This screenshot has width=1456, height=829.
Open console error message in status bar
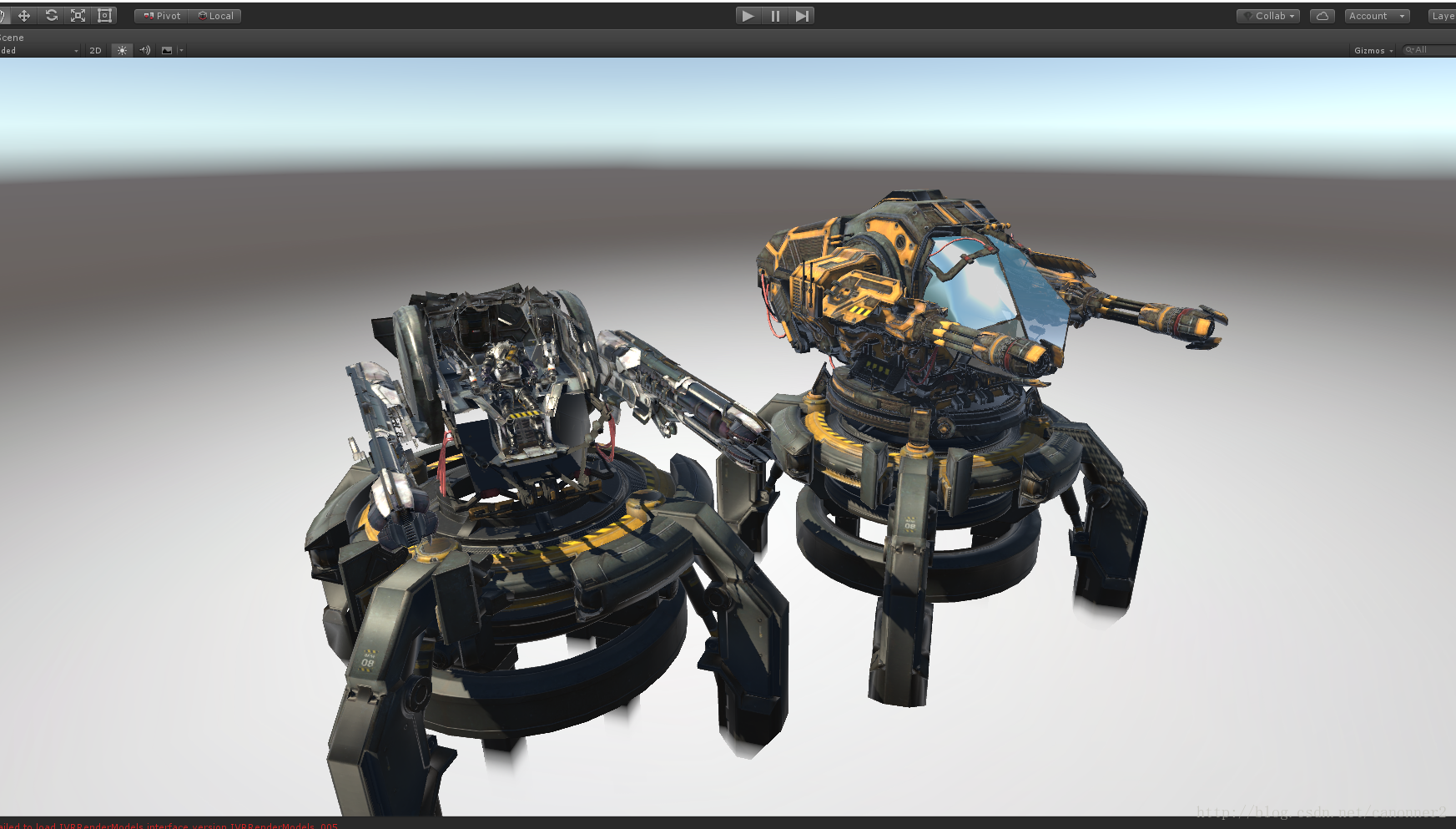(x=169, y=825)
